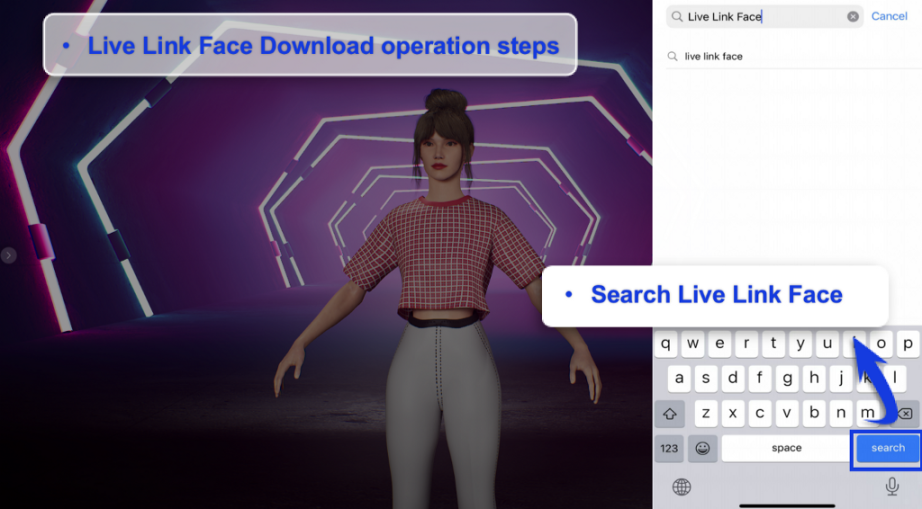Tap the letter g key

click(787, 379)
